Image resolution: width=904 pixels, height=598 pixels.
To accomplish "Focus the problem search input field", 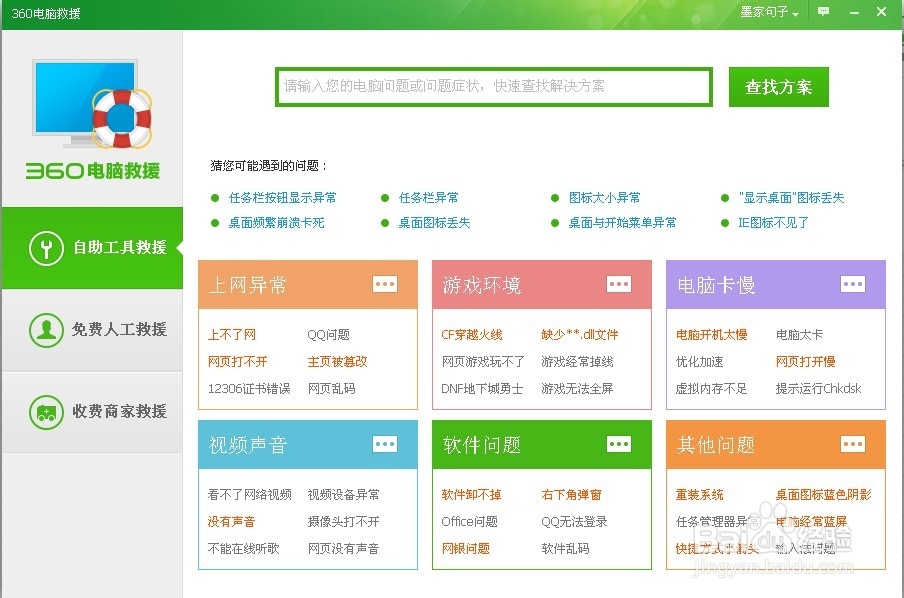I will (494, 87).
